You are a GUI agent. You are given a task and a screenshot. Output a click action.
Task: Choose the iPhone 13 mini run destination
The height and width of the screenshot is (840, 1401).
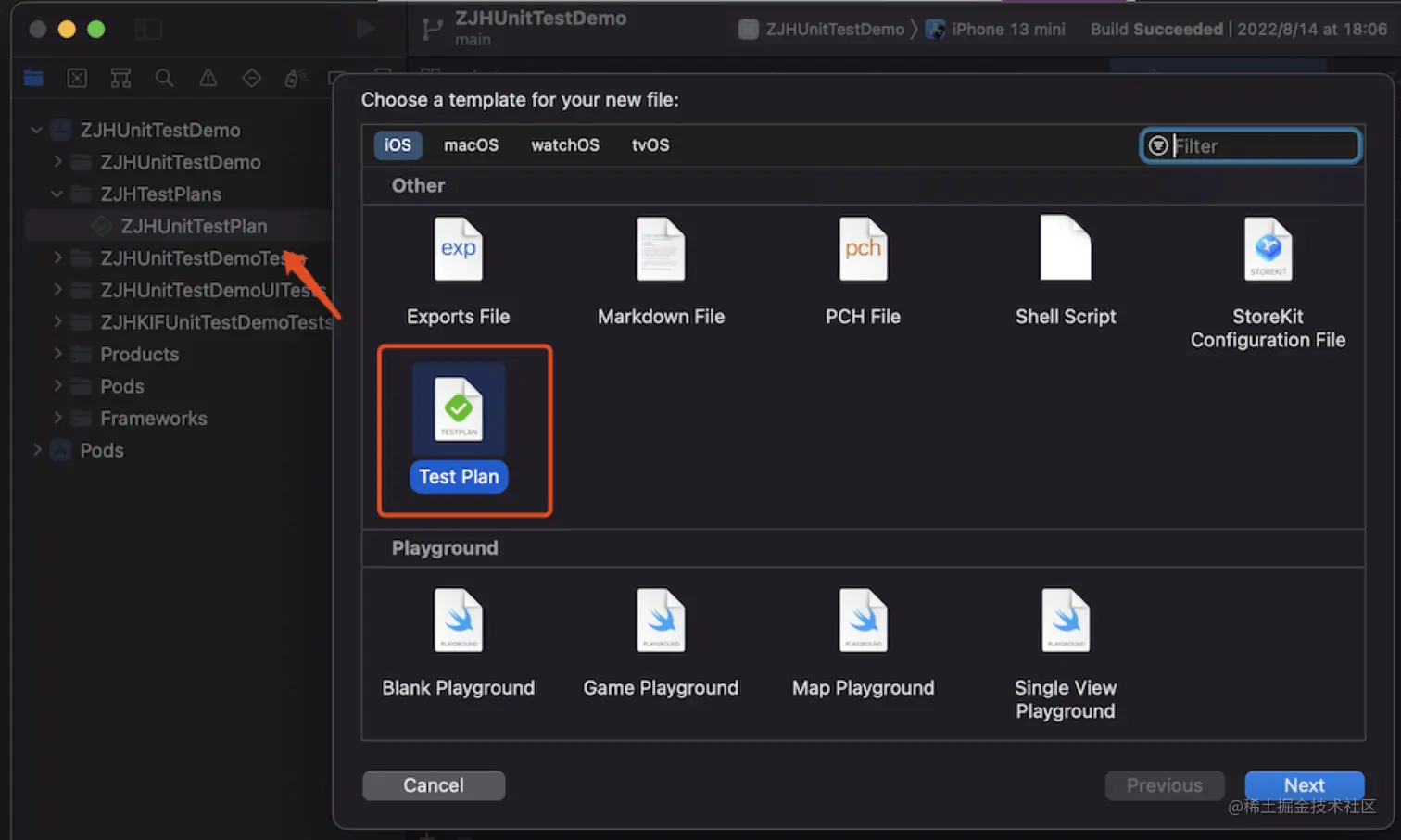(996, 30)
